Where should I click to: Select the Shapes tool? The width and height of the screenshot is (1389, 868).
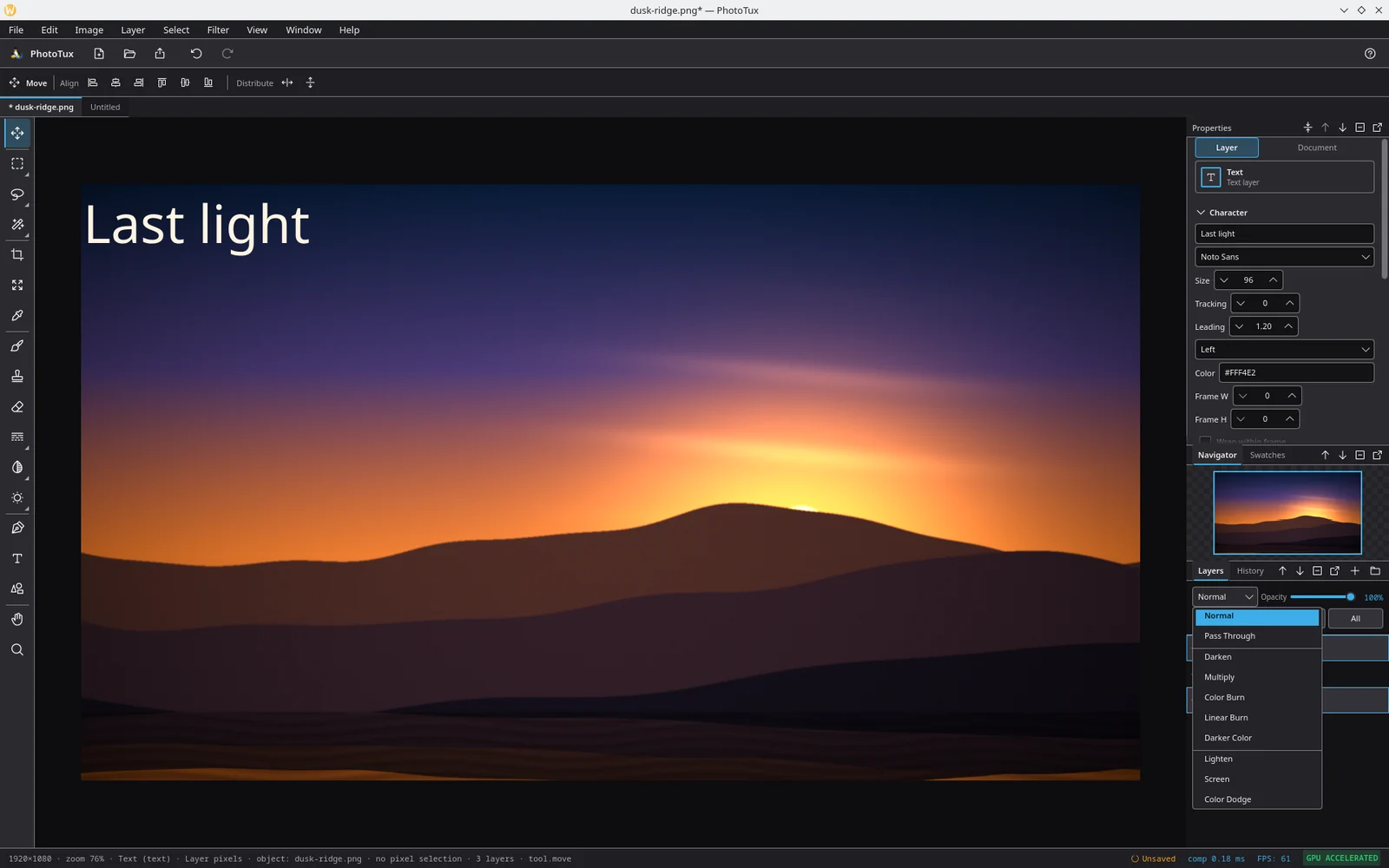coord(17,589)
